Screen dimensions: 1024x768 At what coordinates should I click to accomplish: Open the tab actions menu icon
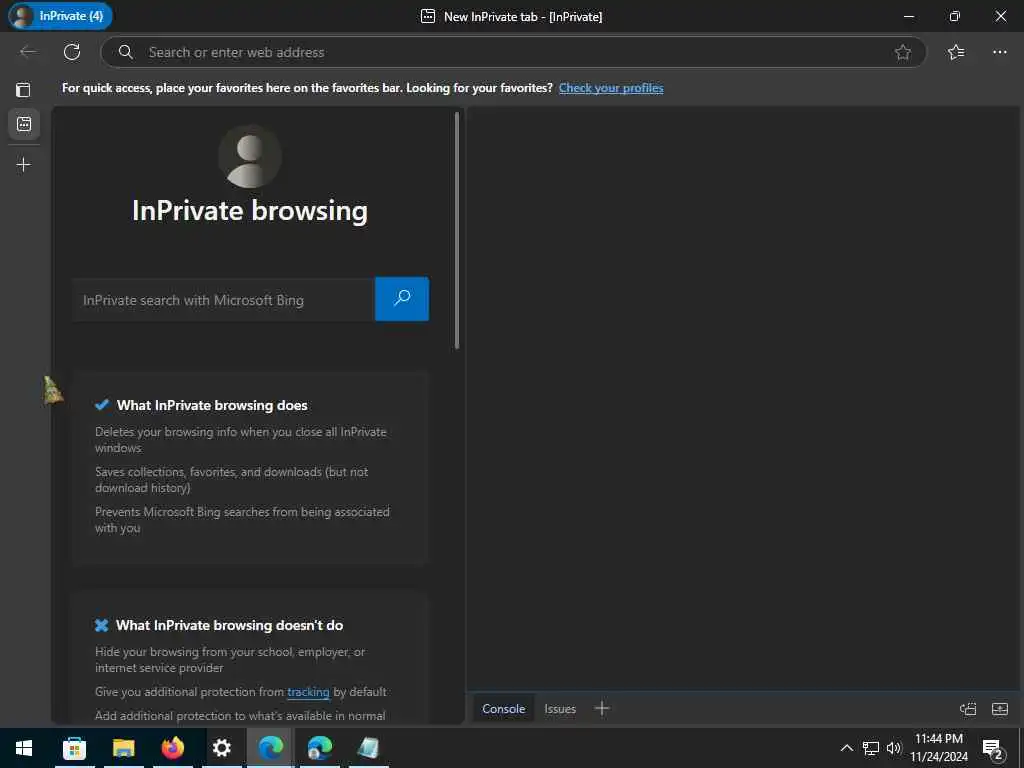click(x=24, y=89)
